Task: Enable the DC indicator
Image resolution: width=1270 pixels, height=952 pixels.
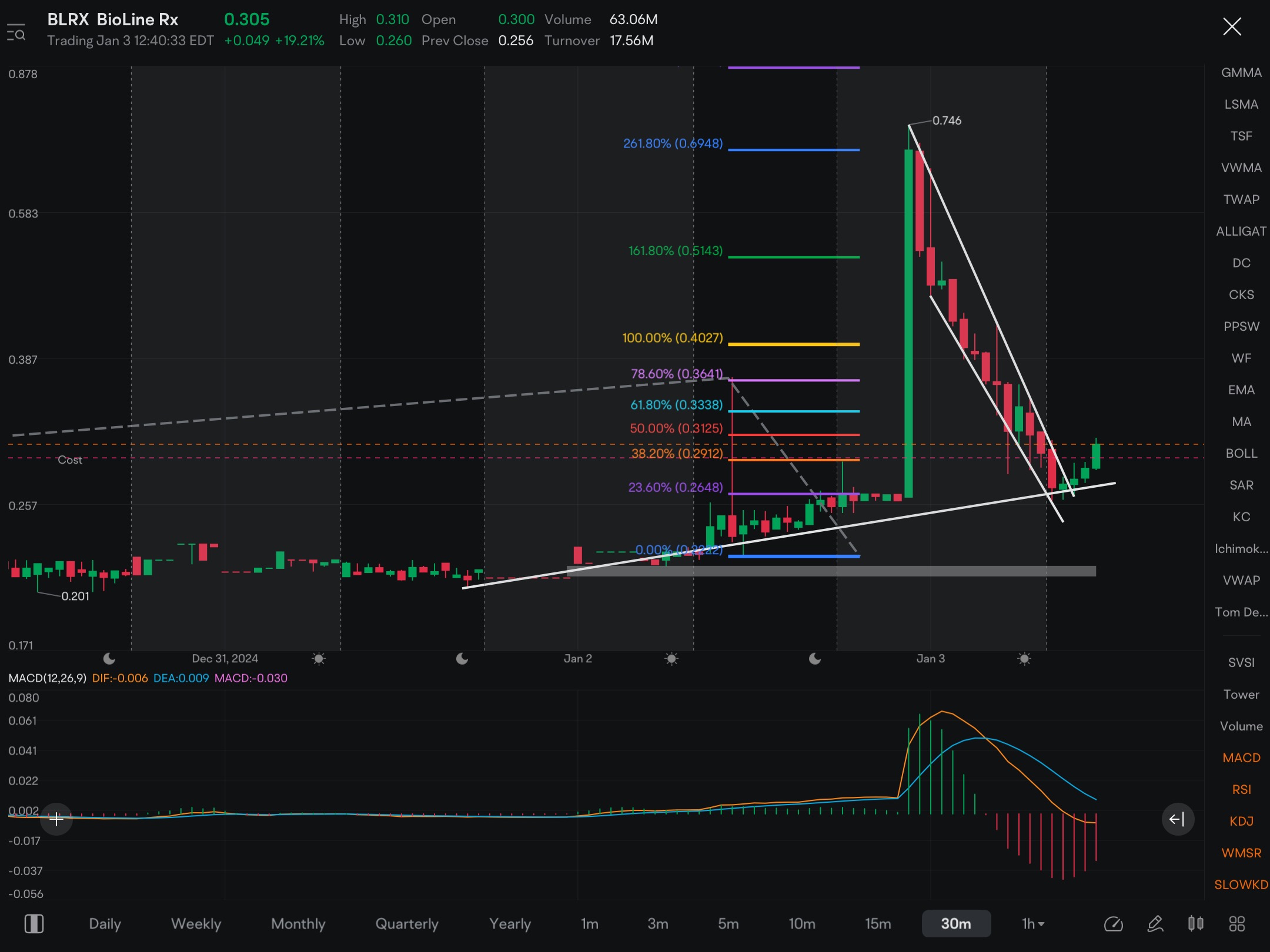Action: [x=1241, y=263]
